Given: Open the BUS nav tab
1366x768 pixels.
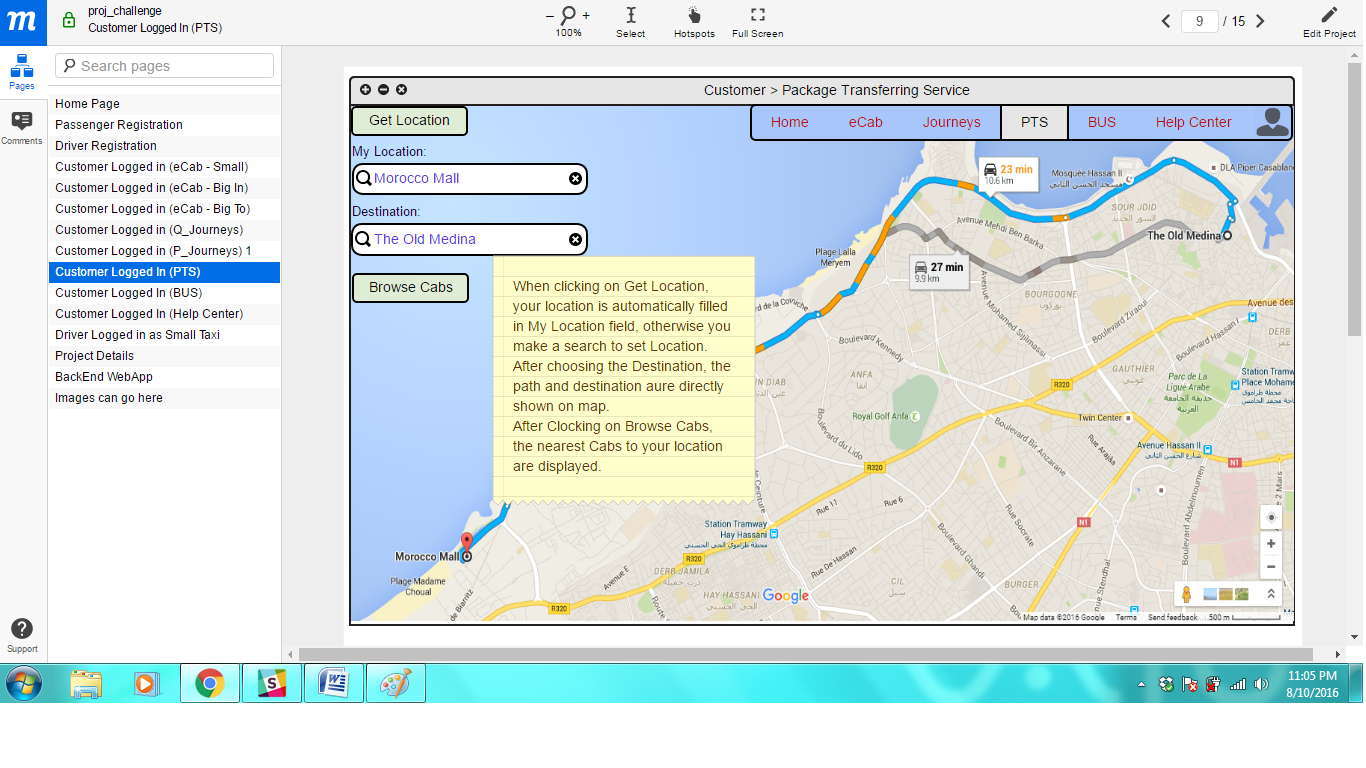Looking at the screenshot, I should pyautogui.click(x=1102, y=123).
